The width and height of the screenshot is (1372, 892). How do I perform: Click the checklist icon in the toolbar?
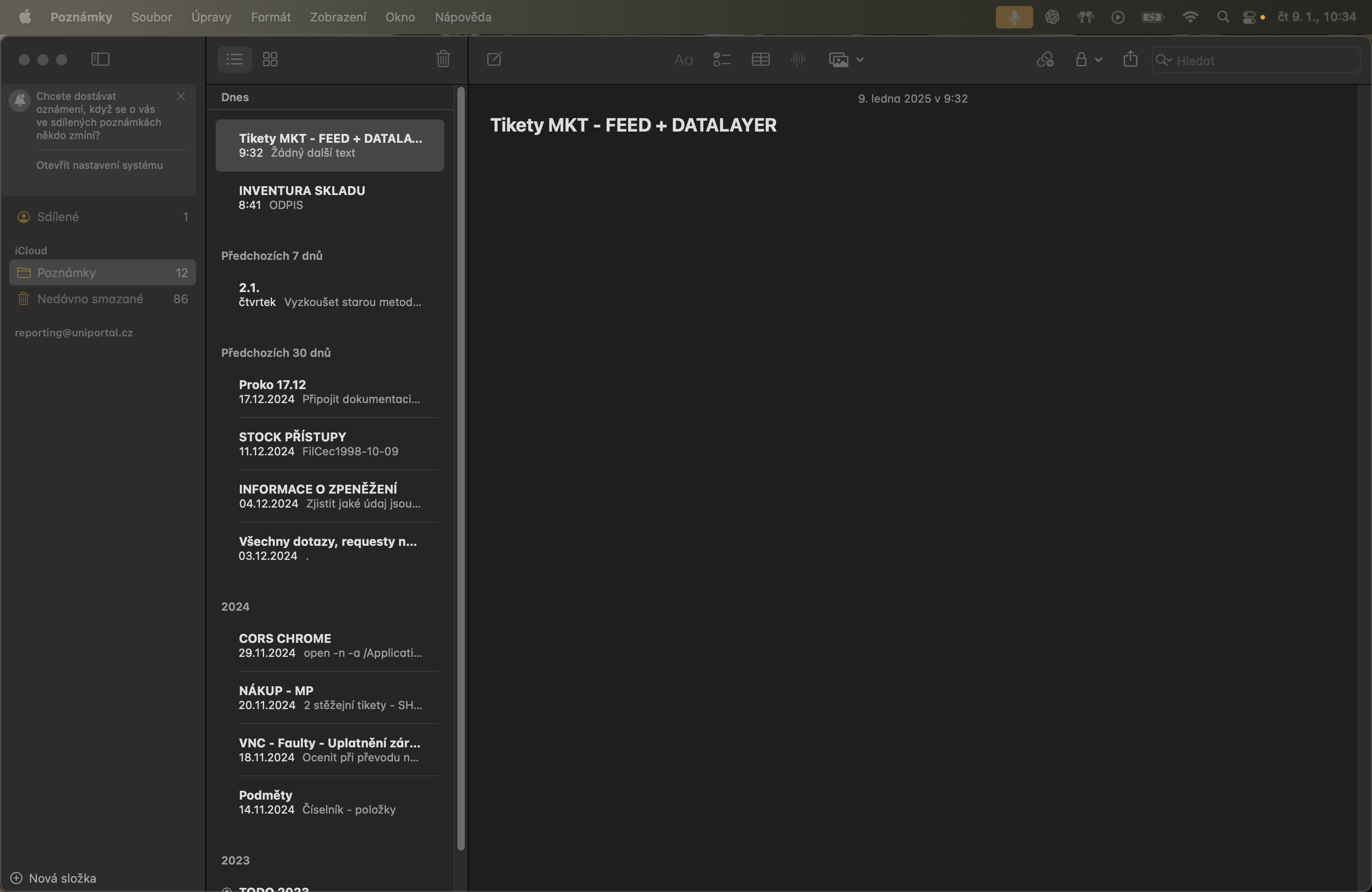click(722, 59)
